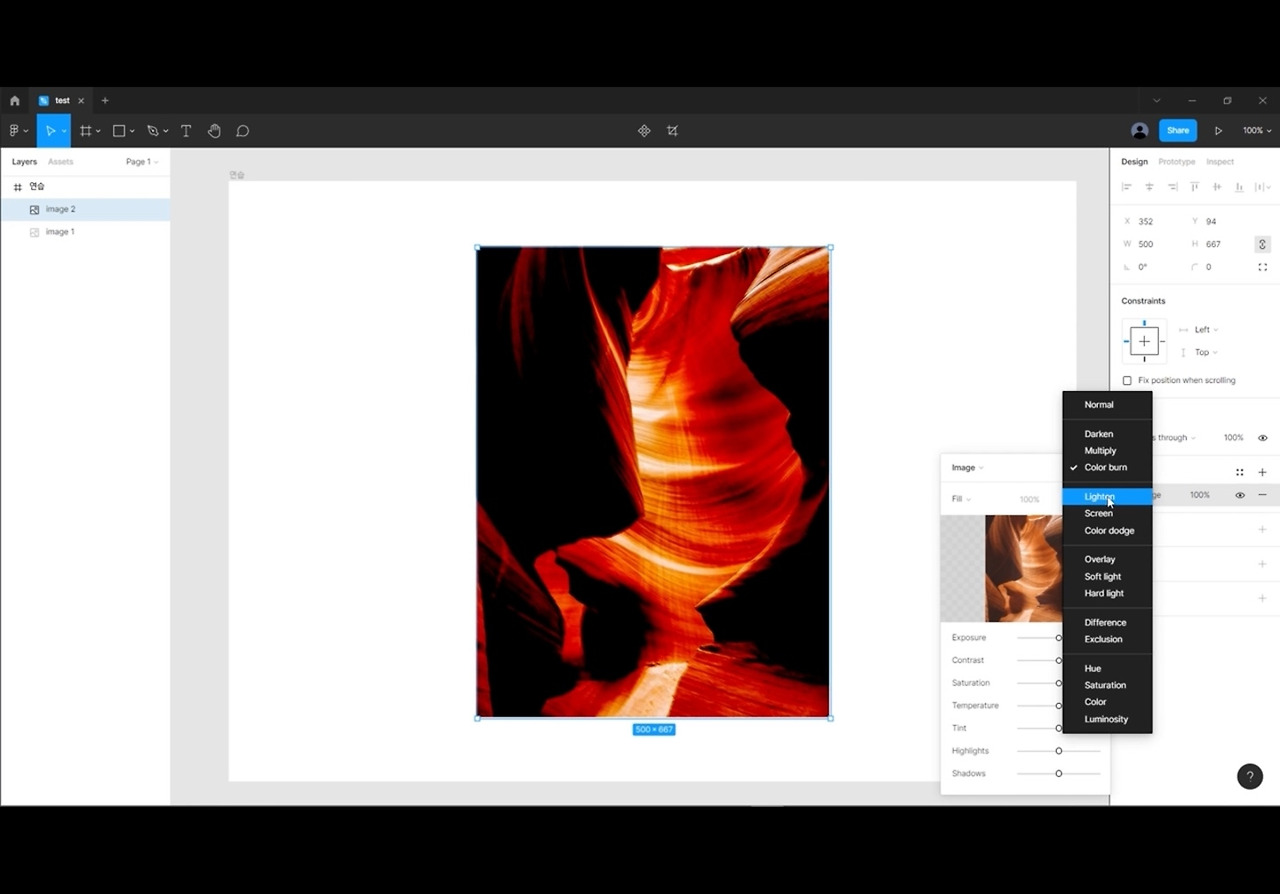This screenshot has height=894, width=1280.
Task: Open vertical constraint Top dropdown
Action: pyautogui.click(x=1207, y=352)
